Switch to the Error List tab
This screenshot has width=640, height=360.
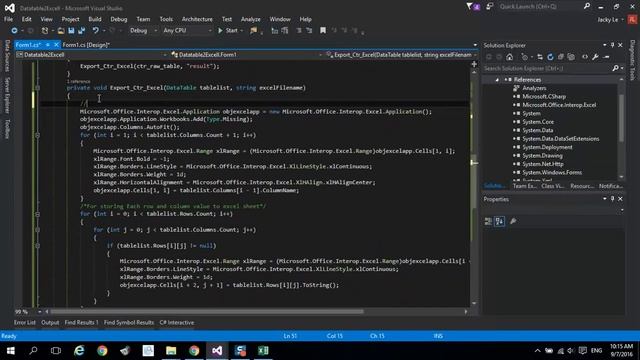pos(25,322)
